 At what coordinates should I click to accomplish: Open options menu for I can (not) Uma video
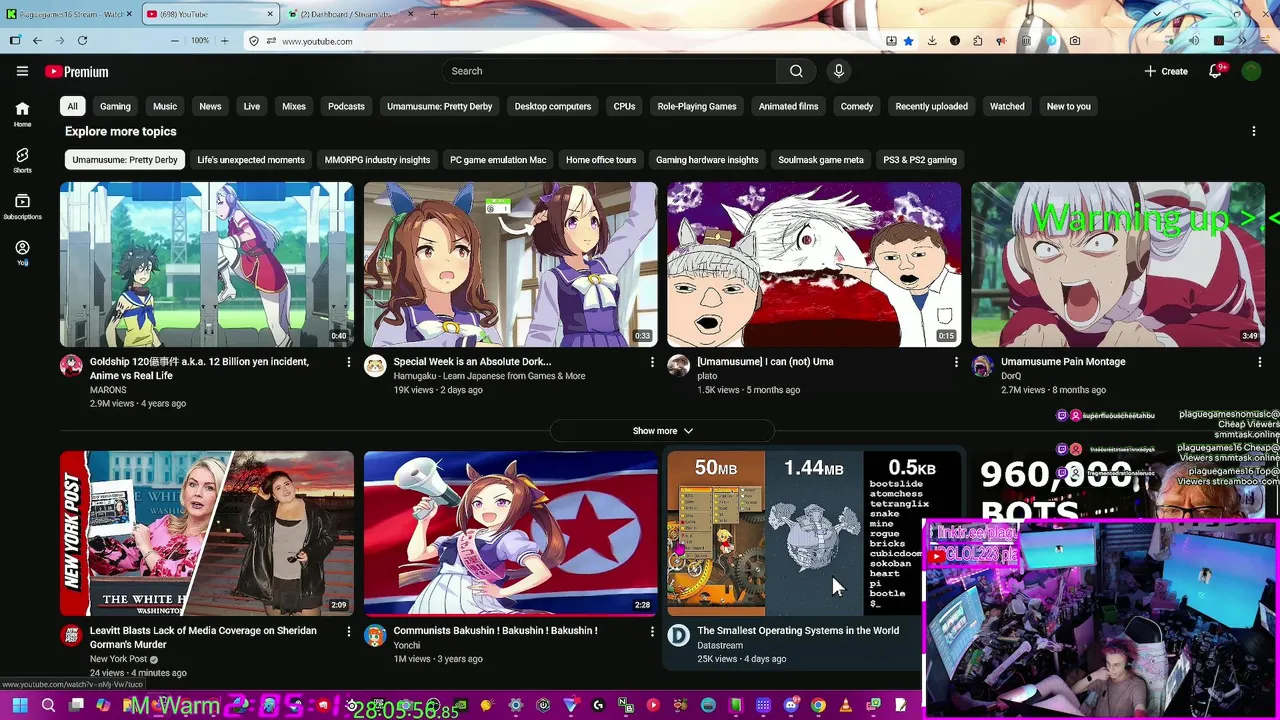tap(955, 362)
